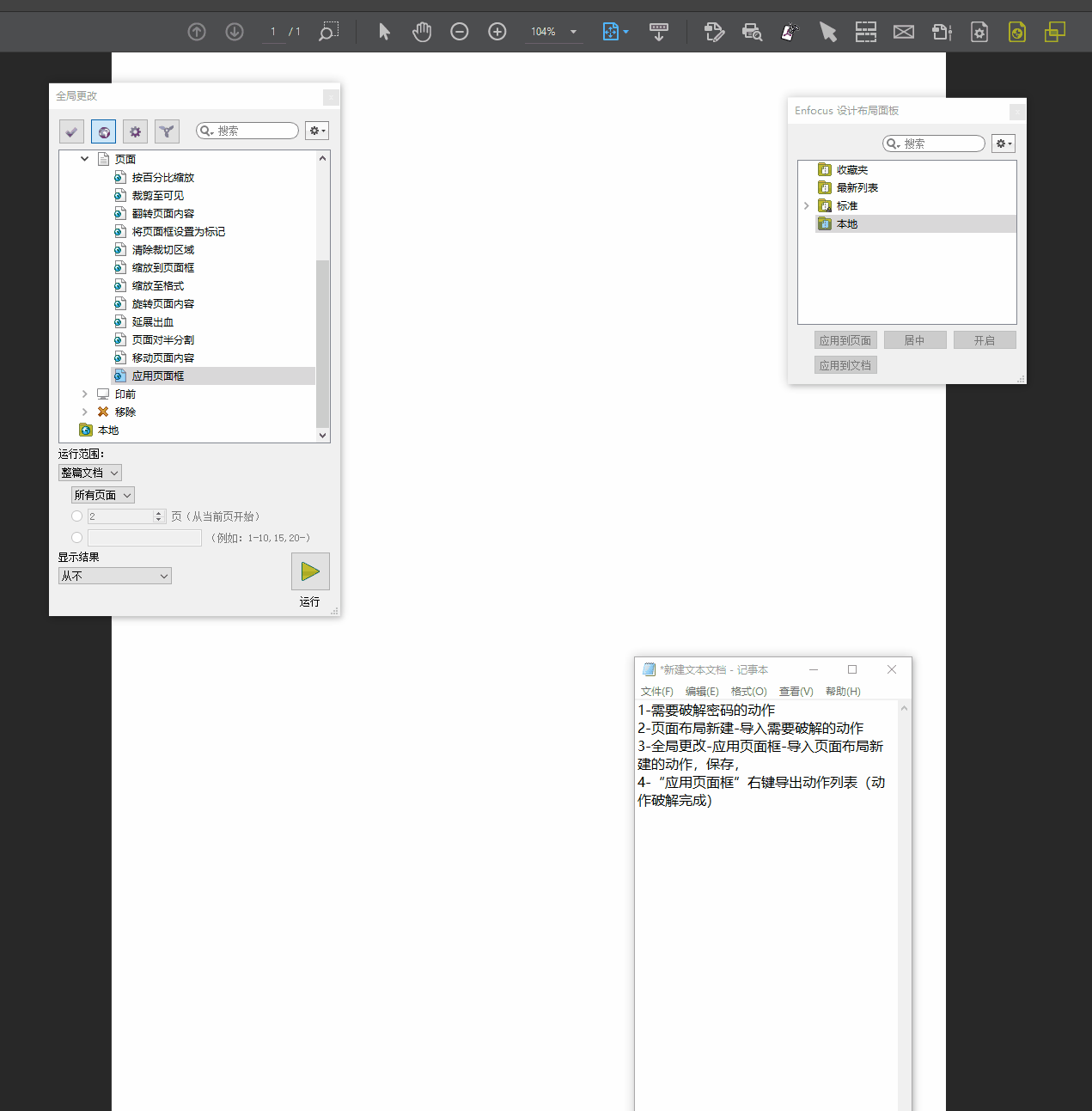
Task: Select the black PitStop object arrow tool
Action: coord(827,32)
